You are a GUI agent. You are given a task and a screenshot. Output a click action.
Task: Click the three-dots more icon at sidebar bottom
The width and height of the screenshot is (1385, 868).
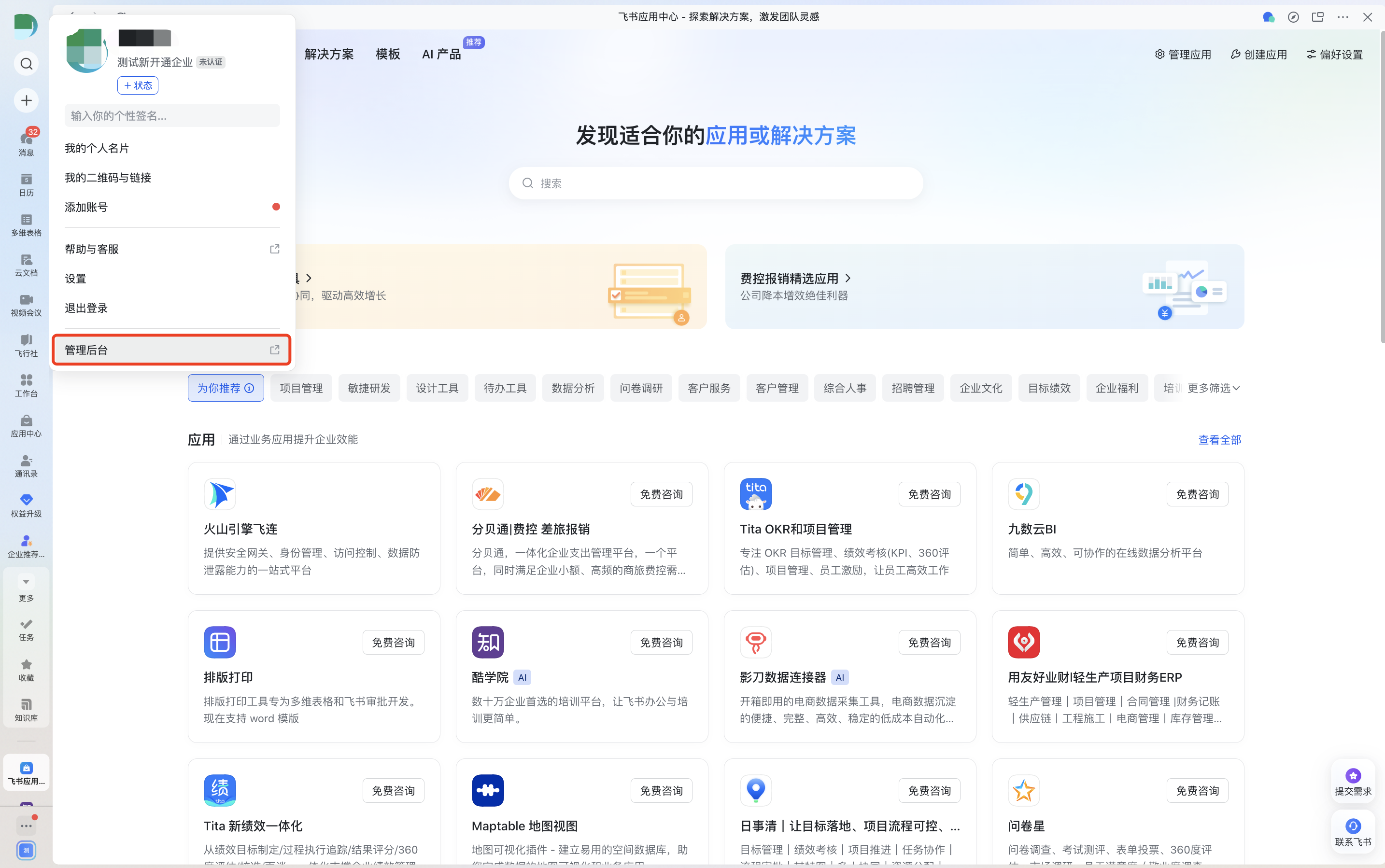point(27,826)
